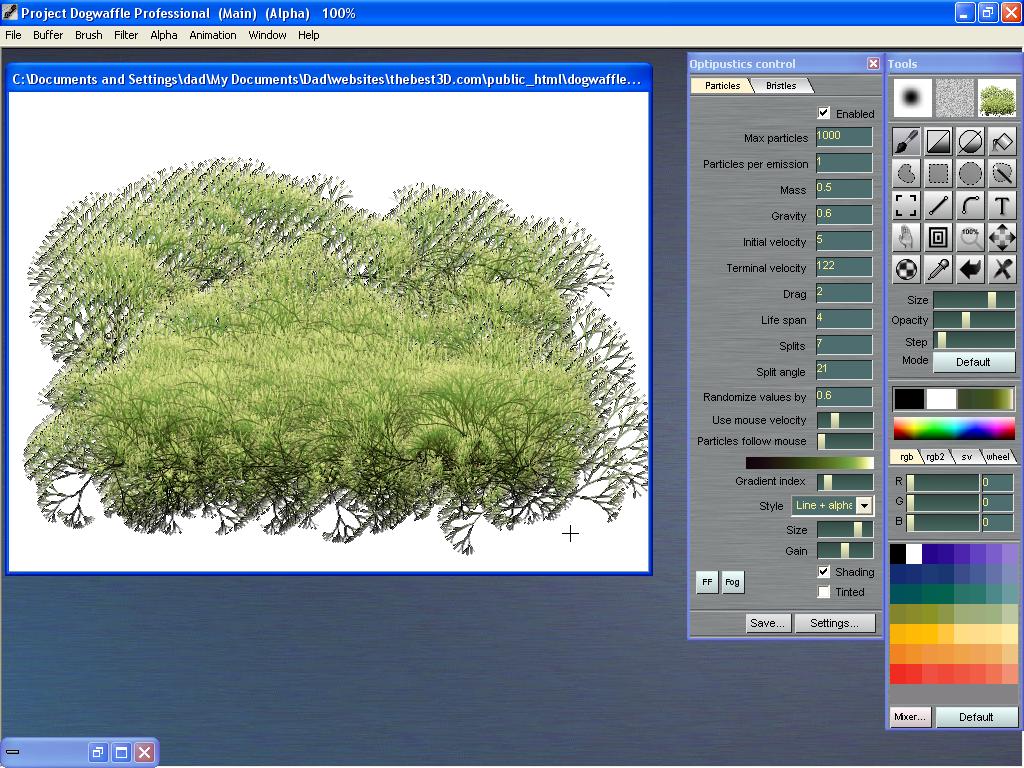Enable the Tinted checkbox
This screenshot has height=768, width=1024.
(824, 592)
